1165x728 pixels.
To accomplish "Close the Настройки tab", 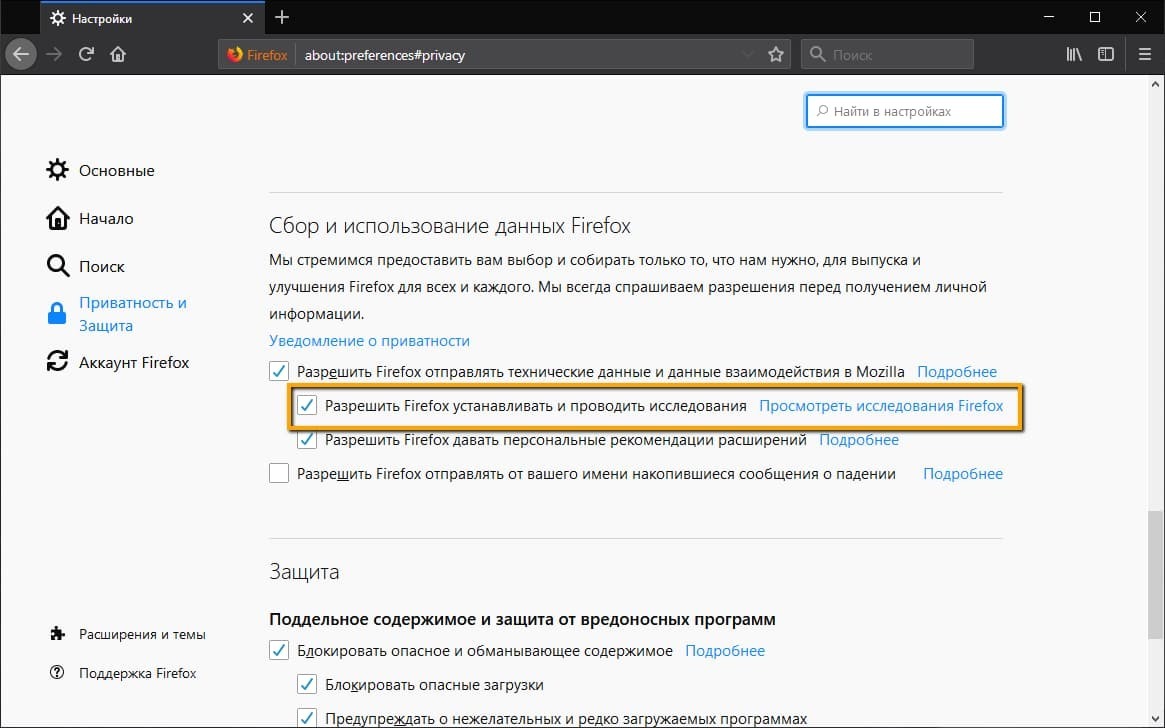I will (x=248, y=18).
